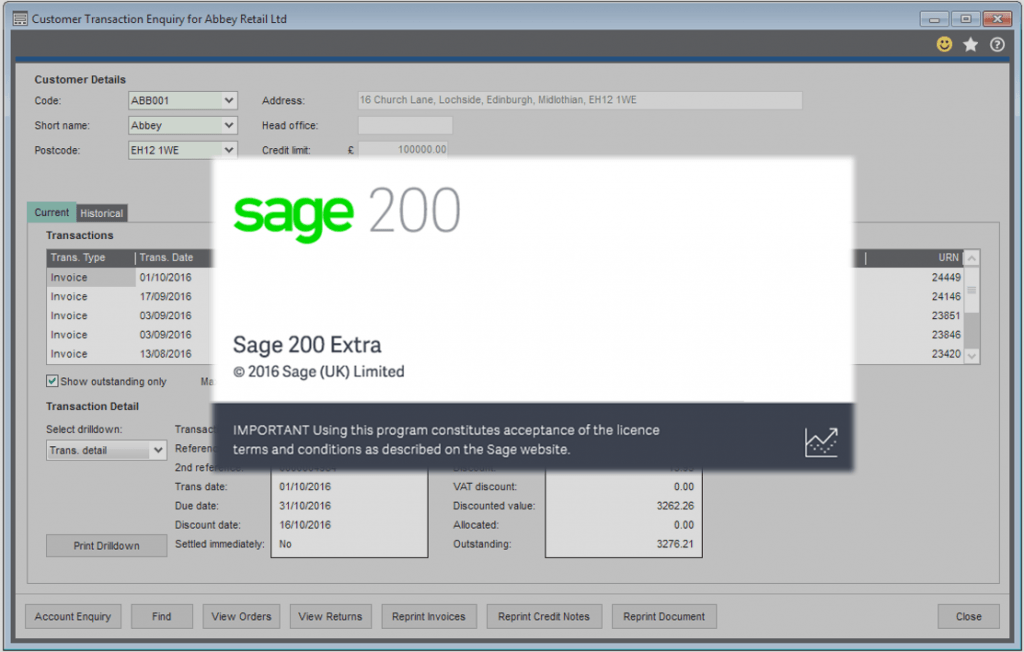Maximize the Customer Transaction Enquiry window
This screenshot has width=1024, height=652.
[965, 19]
